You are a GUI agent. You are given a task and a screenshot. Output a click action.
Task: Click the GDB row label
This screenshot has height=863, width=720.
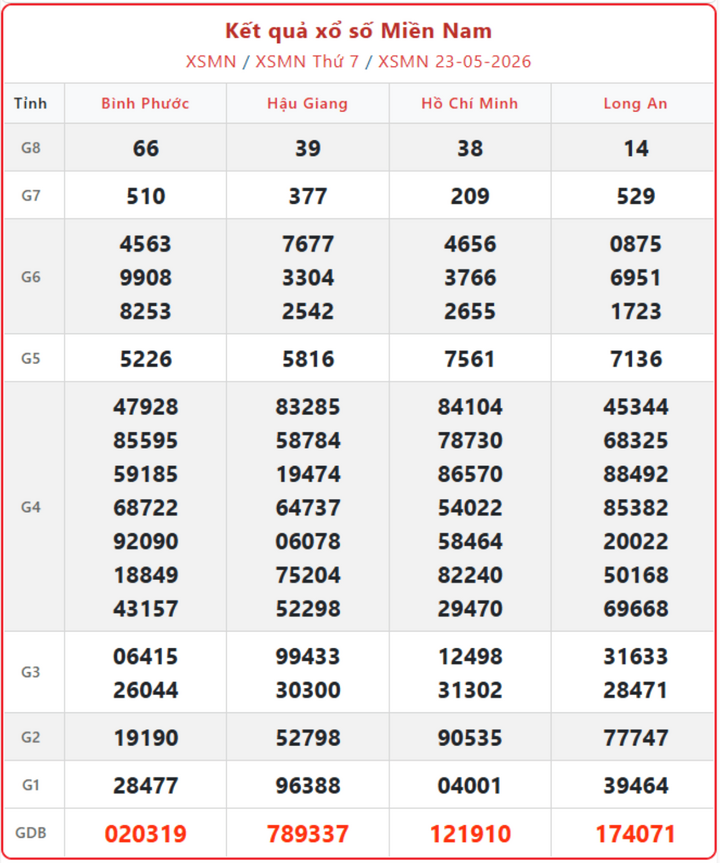coord(31,833)
